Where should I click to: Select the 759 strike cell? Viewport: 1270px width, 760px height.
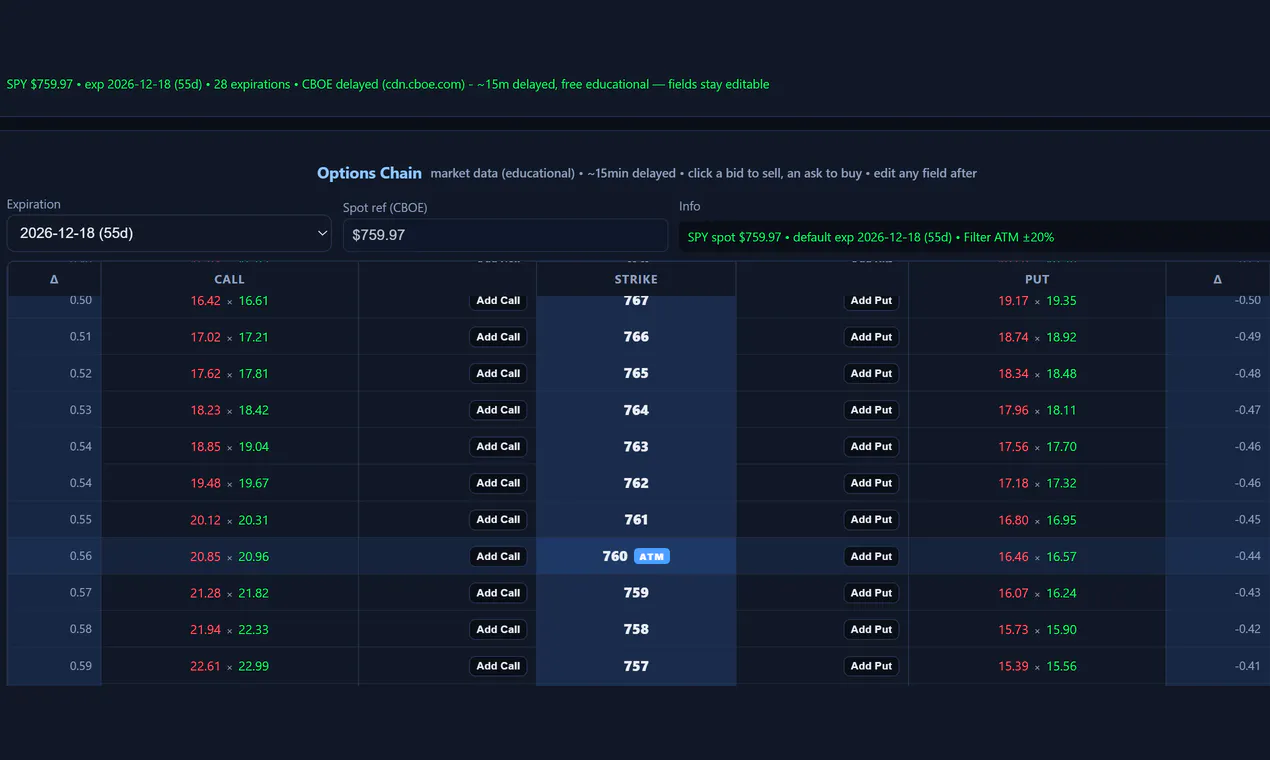636,593
